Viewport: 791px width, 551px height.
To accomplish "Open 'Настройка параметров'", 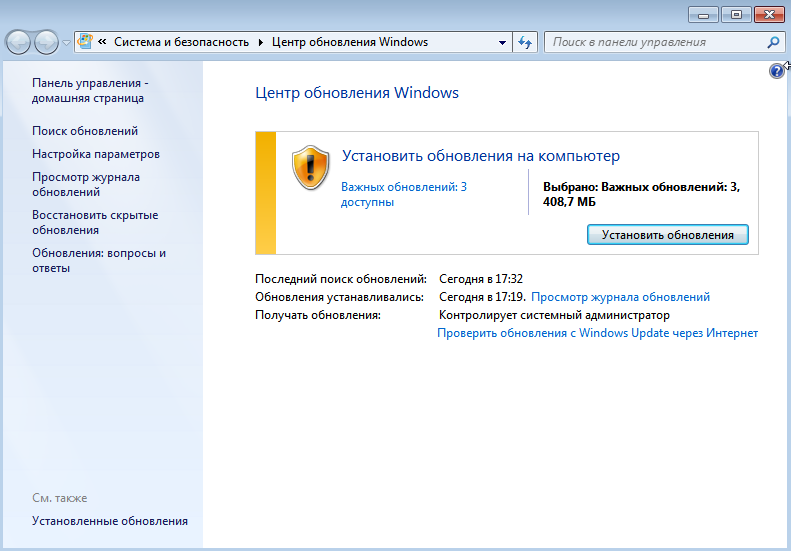I will click(96, 154).
